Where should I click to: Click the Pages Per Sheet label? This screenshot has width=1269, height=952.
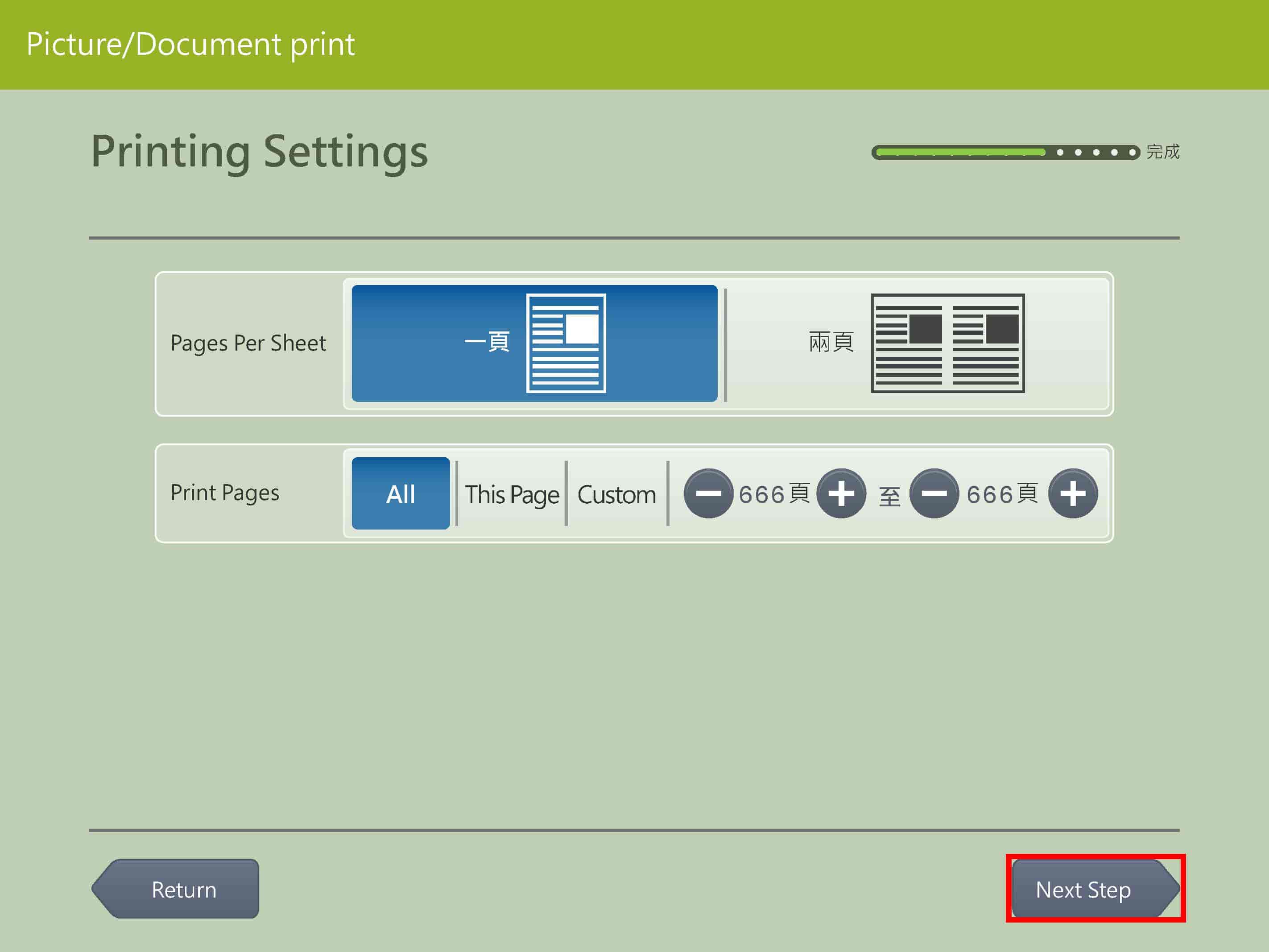248,343
